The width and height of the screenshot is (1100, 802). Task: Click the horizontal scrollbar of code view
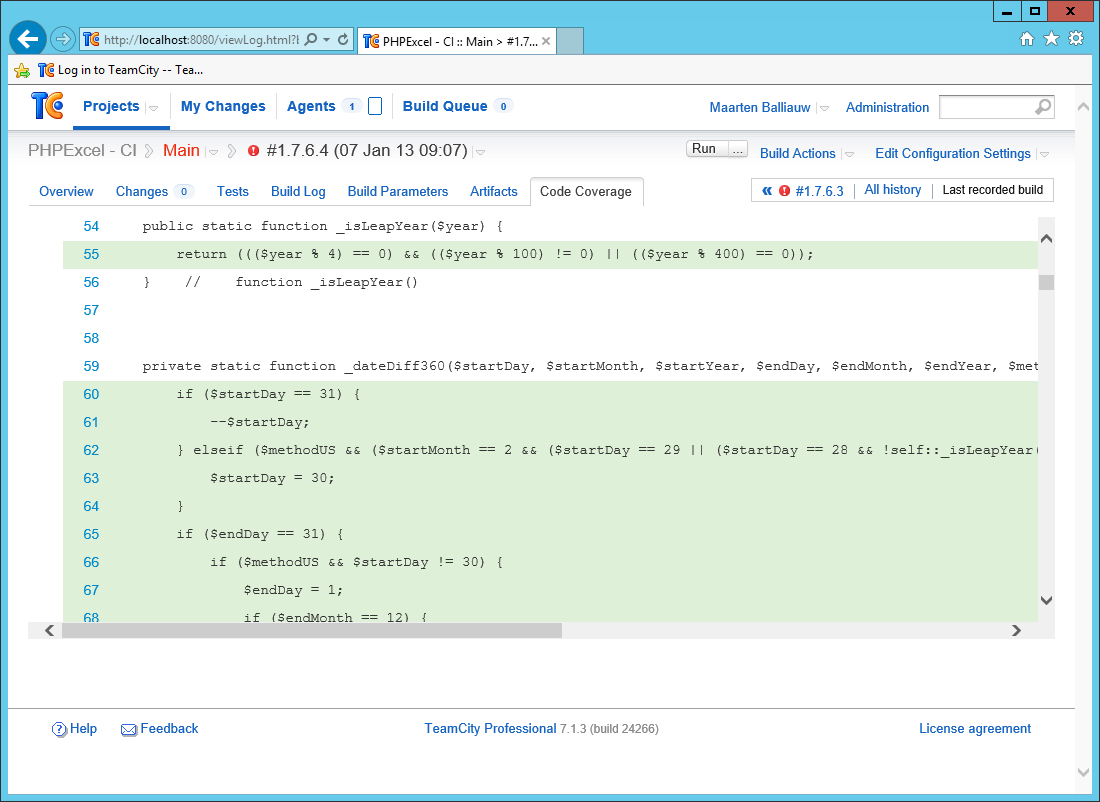click(x=312, y=631)
